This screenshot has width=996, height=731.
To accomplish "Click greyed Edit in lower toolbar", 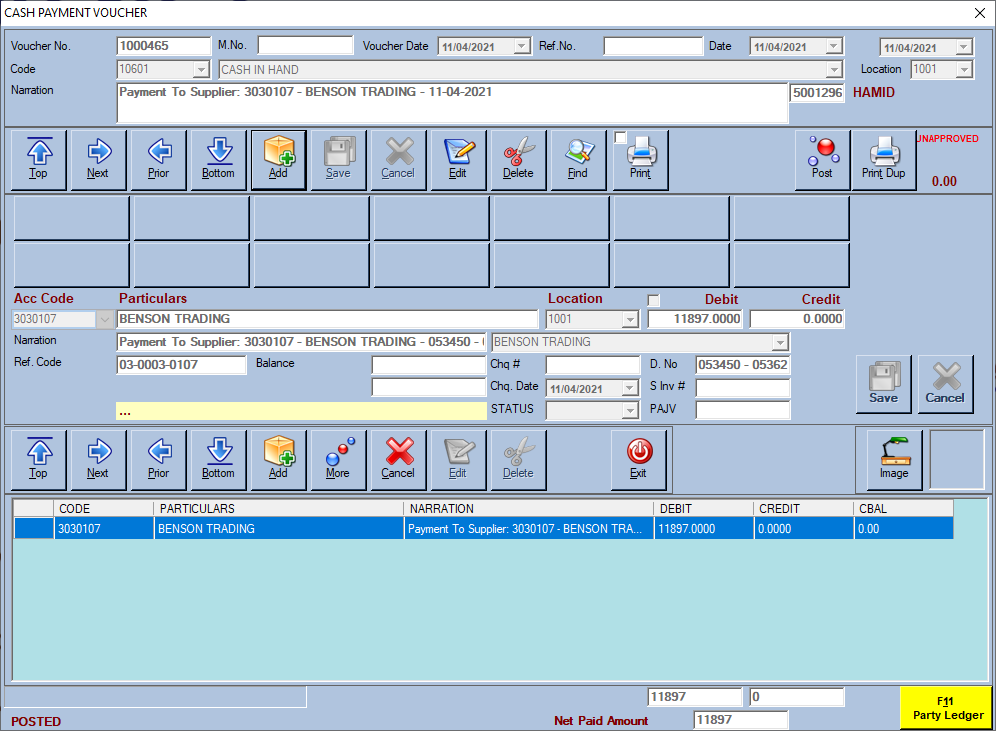I will click(x=458, y=460).
